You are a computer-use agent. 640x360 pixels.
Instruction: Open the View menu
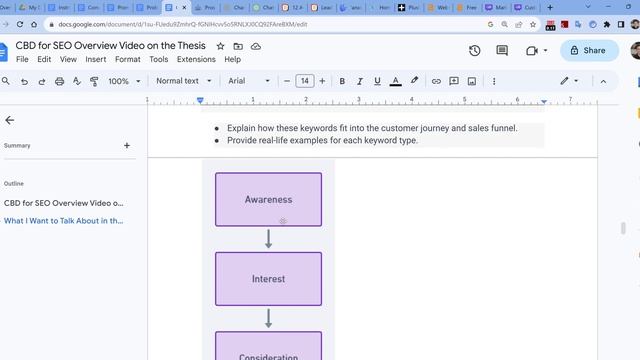coord(68,59)
